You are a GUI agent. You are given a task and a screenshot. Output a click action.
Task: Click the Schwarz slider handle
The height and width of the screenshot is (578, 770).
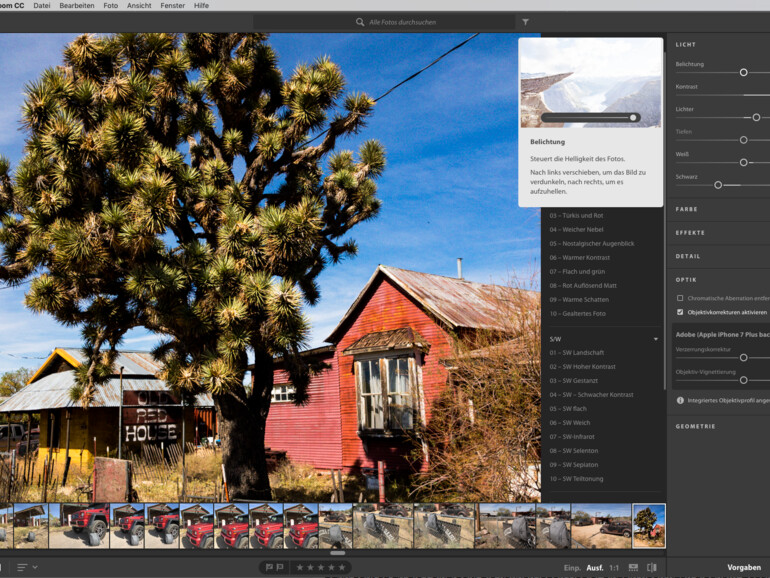pos(718,185)
